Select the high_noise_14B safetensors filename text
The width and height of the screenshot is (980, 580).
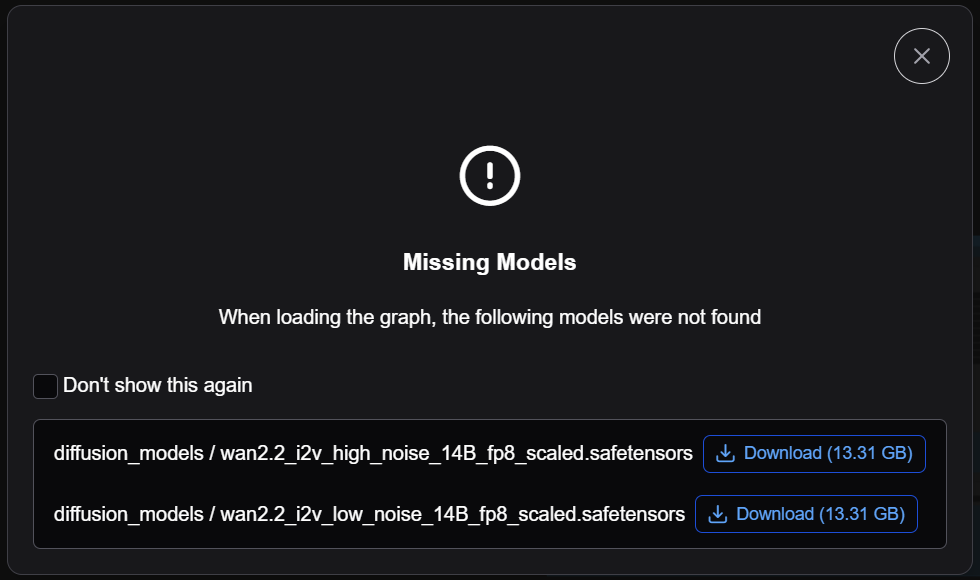click(x=456, y=453)
